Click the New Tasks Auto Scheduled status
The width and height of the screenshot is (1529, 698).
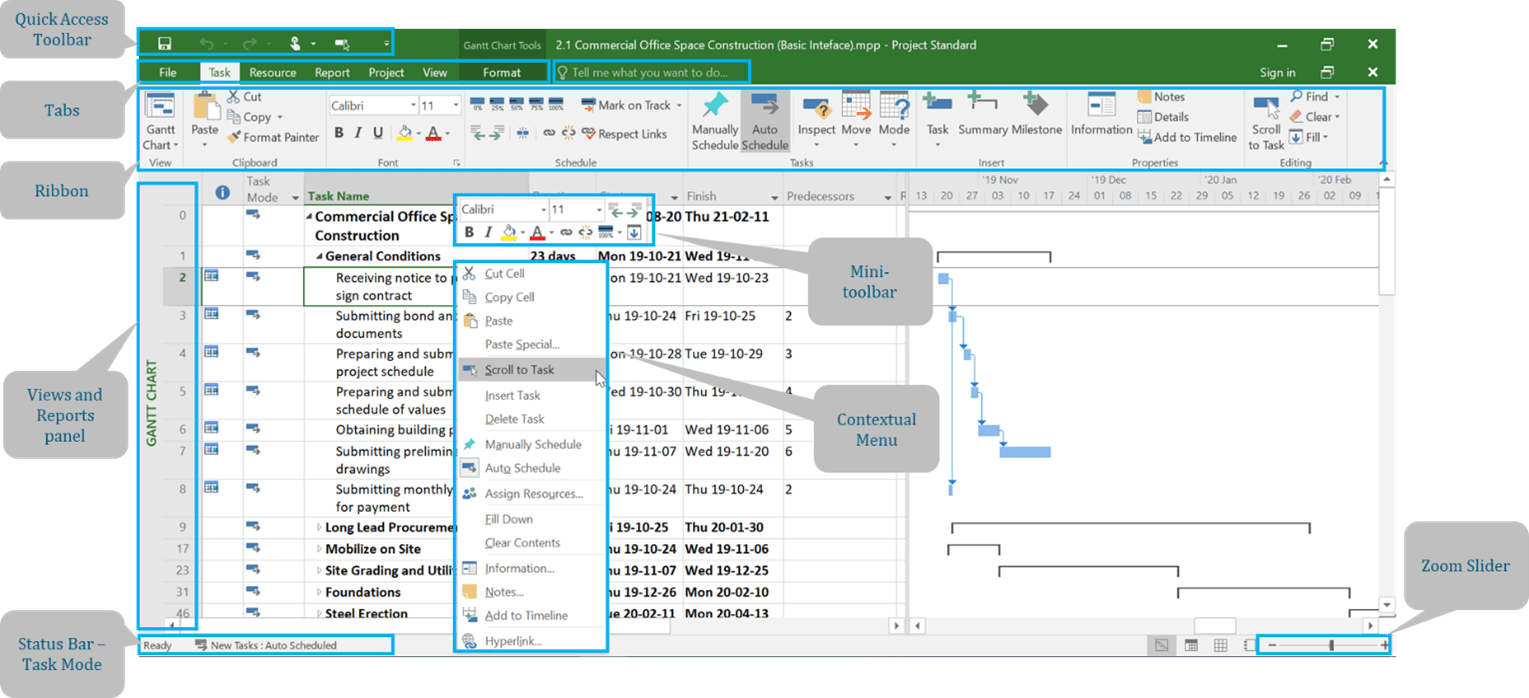click(266, 646)
